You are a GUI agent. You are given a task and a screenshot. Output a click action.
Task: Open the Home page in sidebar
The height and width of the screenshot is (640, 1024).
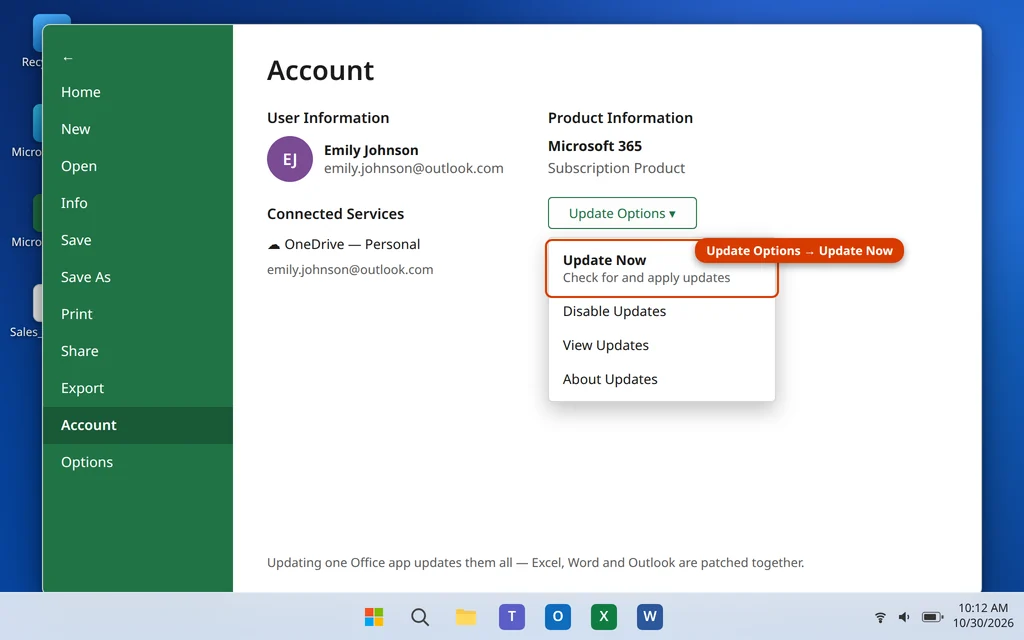tap(138, 92)
